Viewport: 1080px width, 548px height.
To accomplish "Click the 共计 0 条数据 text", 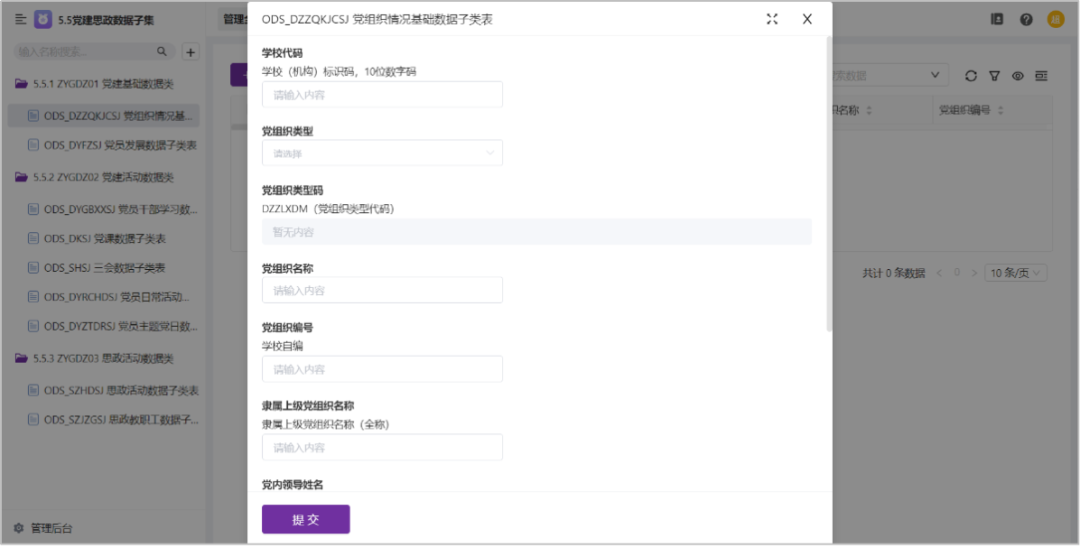I will point(893,273).
